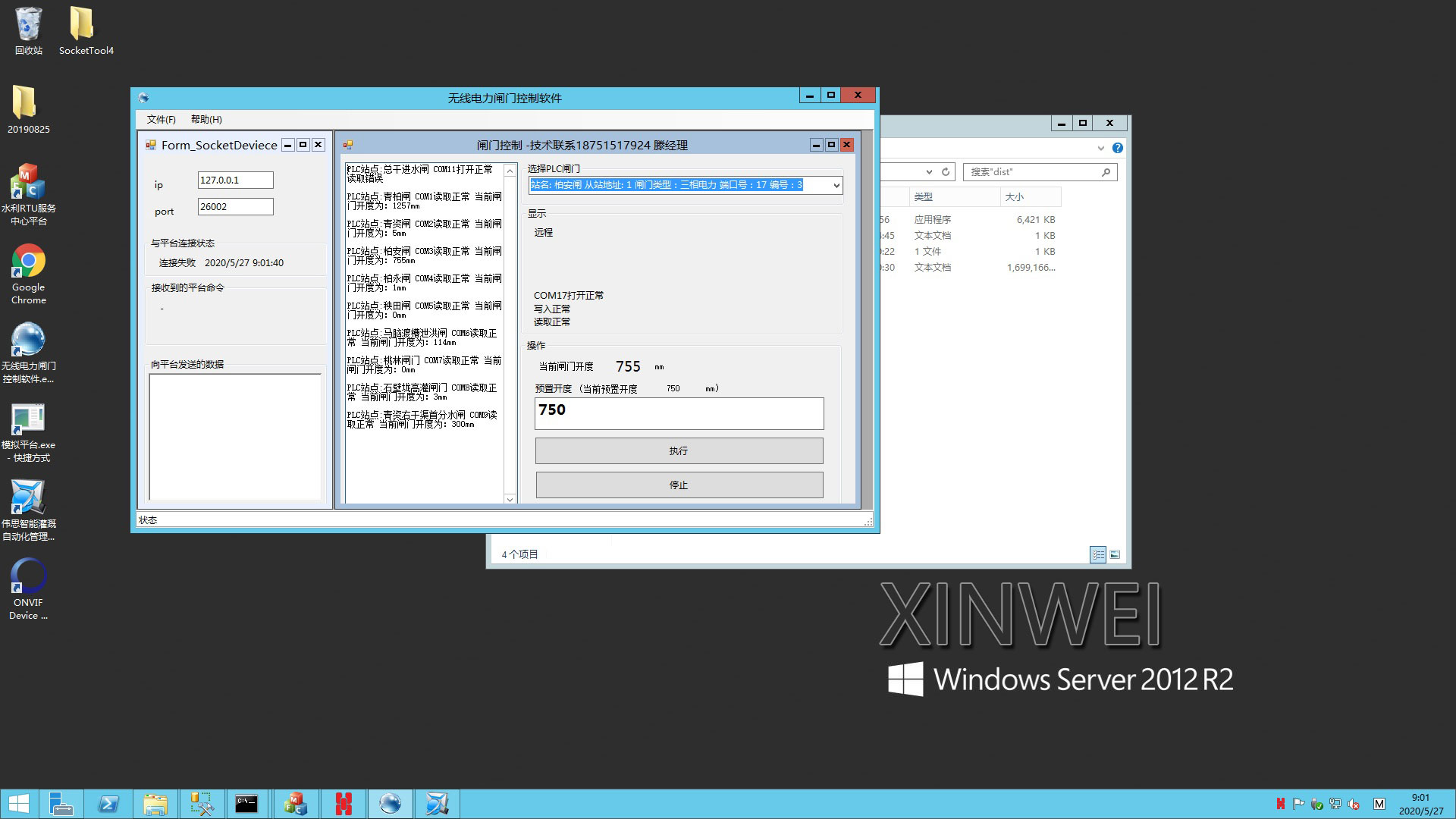The image size is (1456, 819).
Task: Expand the Explorer ribbon chevron
Action: click(x=1100, y=148)
